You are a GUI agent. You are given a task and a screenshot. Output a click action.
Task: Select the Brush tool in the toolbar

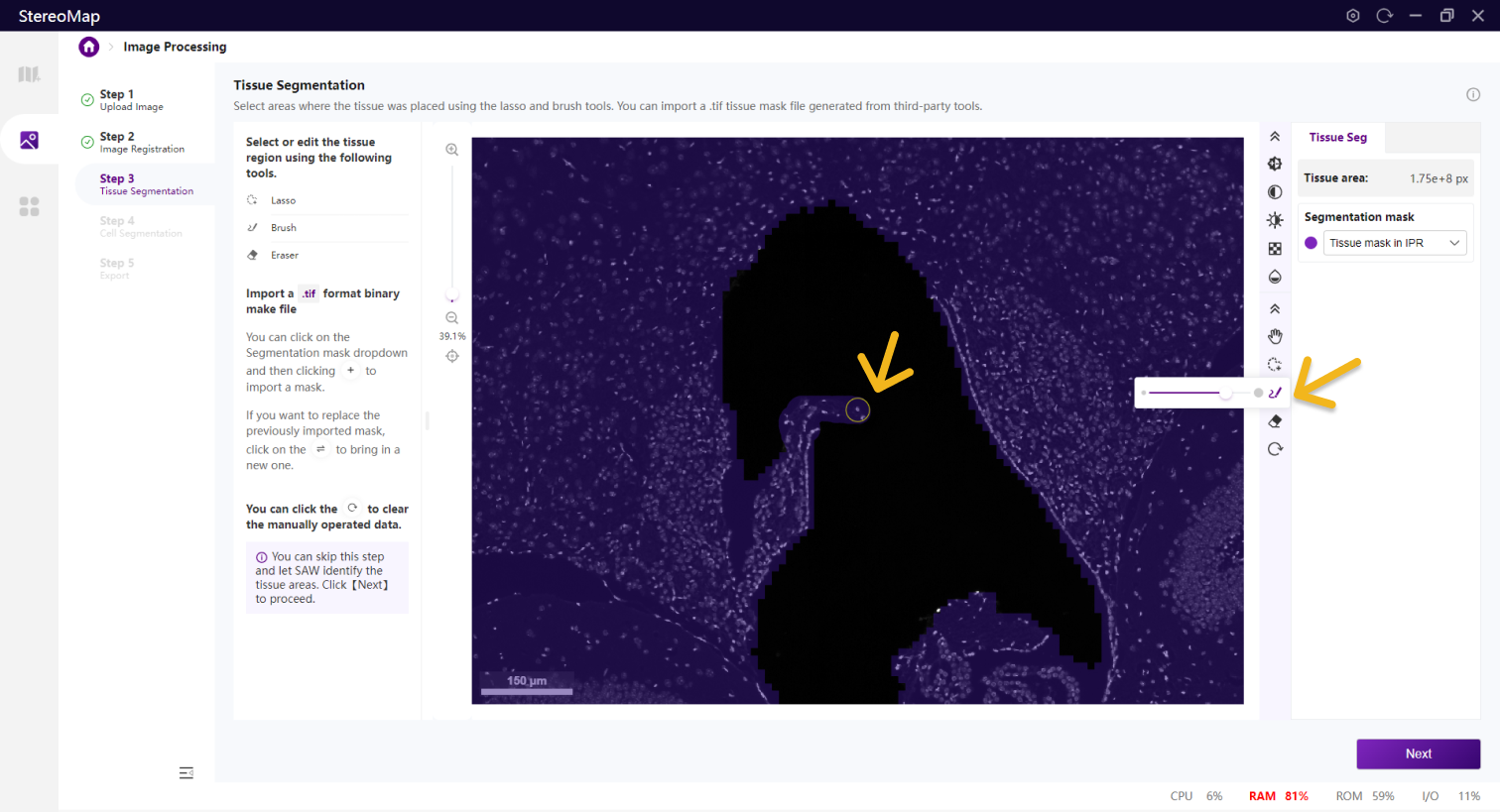pos(1275,393)
